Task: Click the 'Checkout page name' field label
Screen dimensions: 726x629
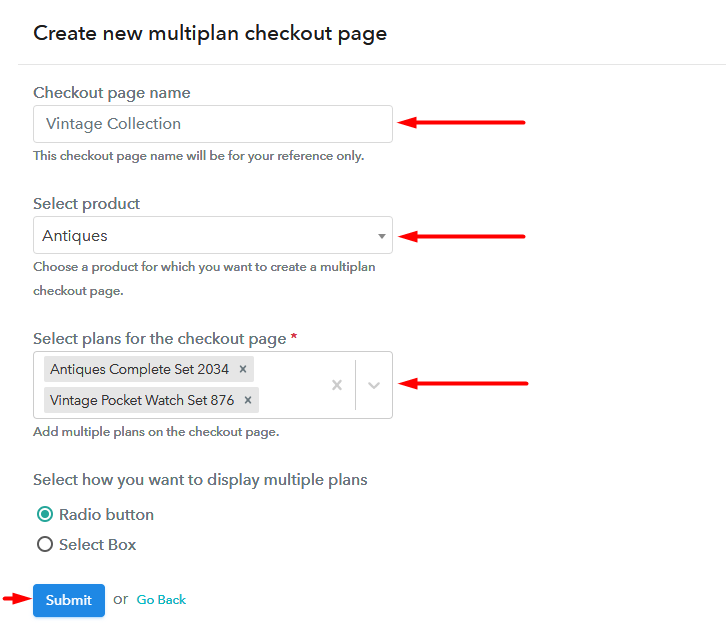Action: click(112, 93)
